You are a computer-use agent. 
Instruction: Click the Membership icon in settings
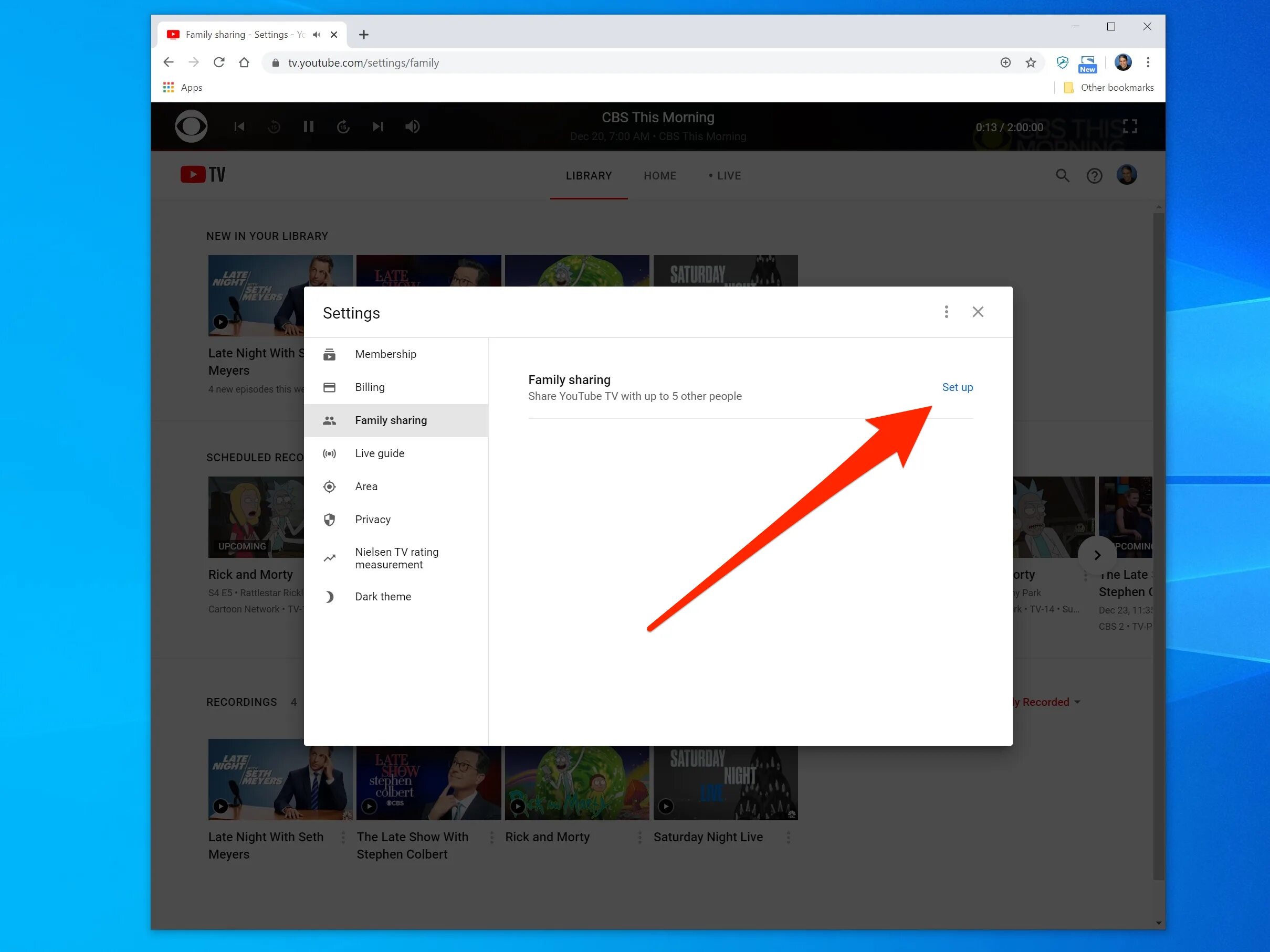click(329, 355)
